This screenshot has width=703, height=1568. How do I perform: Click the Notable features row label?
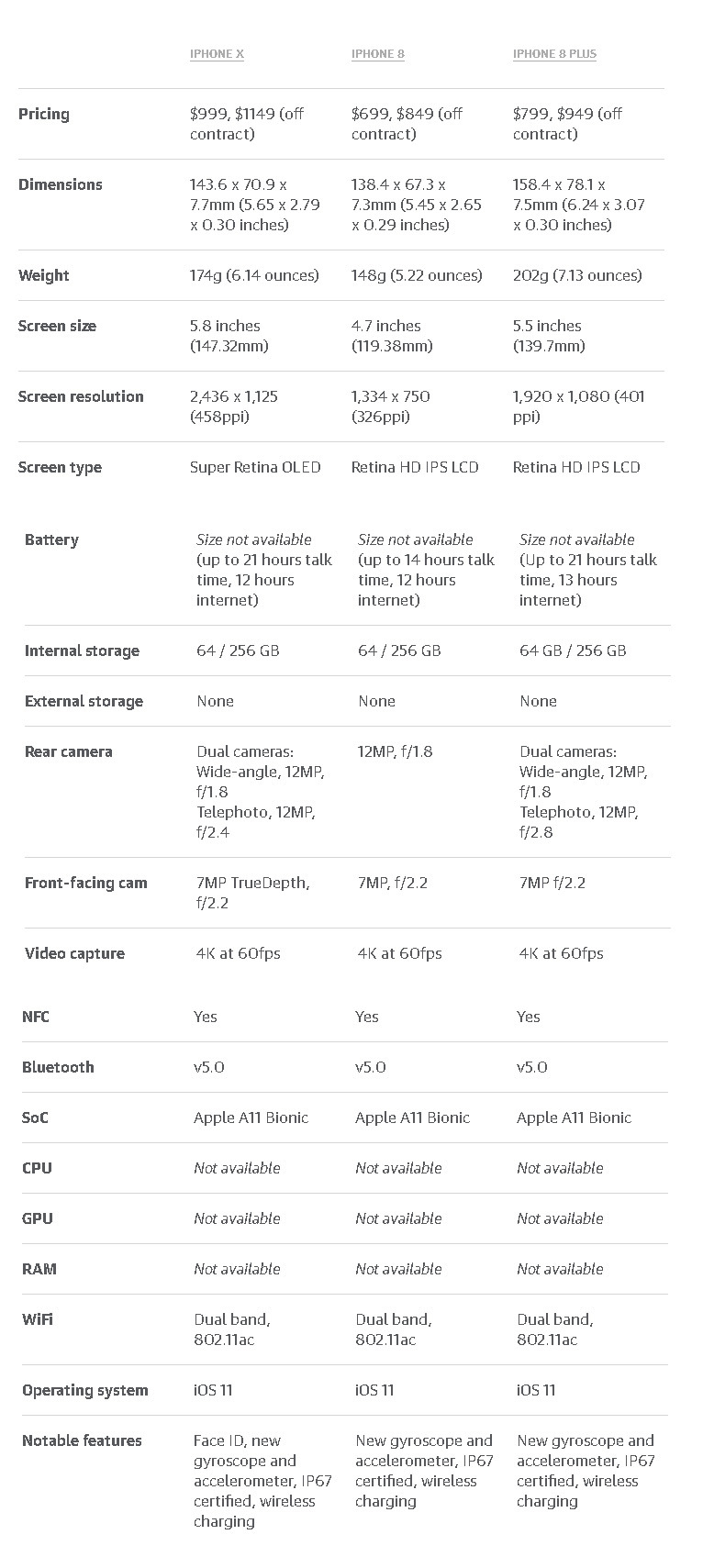pyautogui.click(x=82, y=1440)
